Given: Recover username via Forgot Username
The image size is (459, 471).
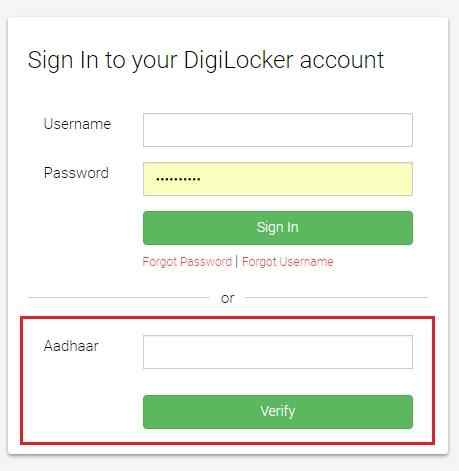Looking at the screenshot, I should (287, 262).
